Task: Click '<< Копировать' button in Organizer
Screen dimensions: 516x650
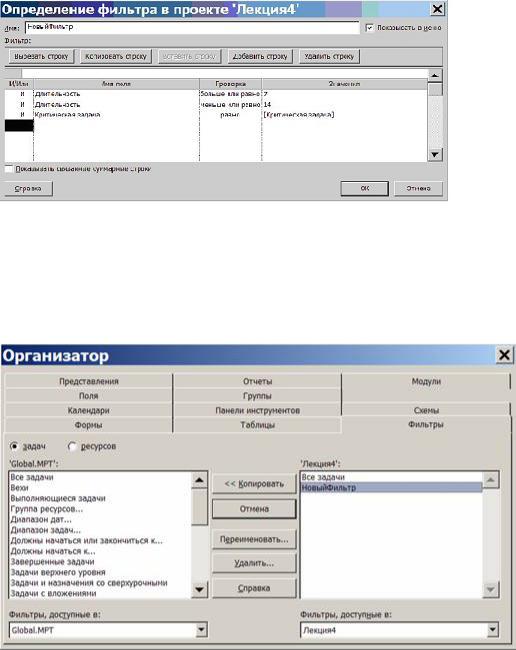Action: click(x=254, y=484)
